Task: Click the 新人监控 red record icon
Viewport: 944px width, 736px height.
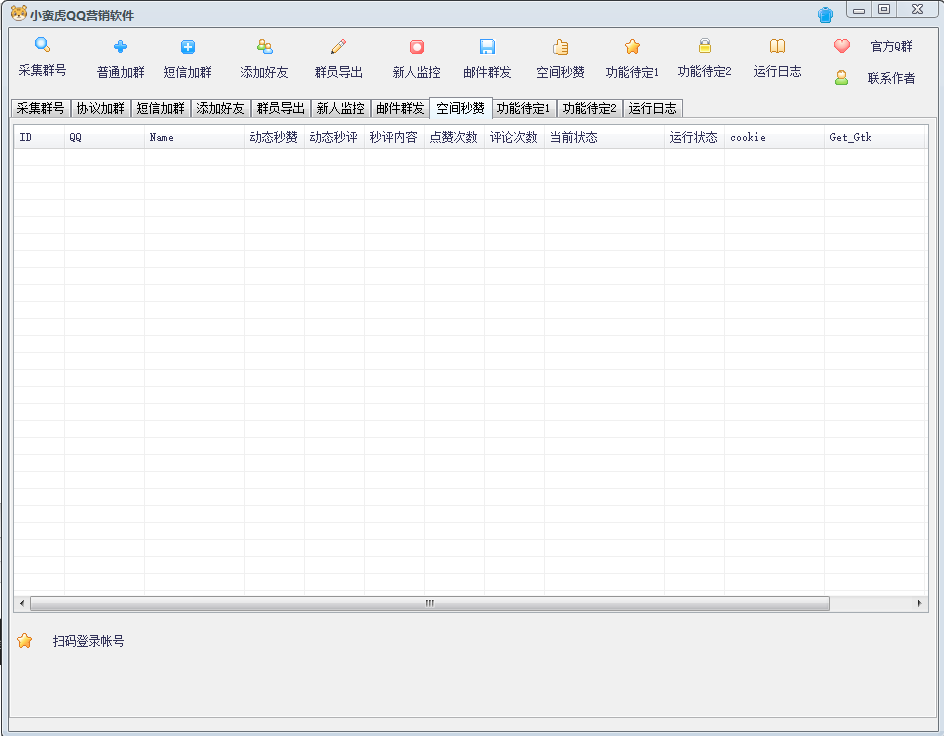Action: pos(416,46)
